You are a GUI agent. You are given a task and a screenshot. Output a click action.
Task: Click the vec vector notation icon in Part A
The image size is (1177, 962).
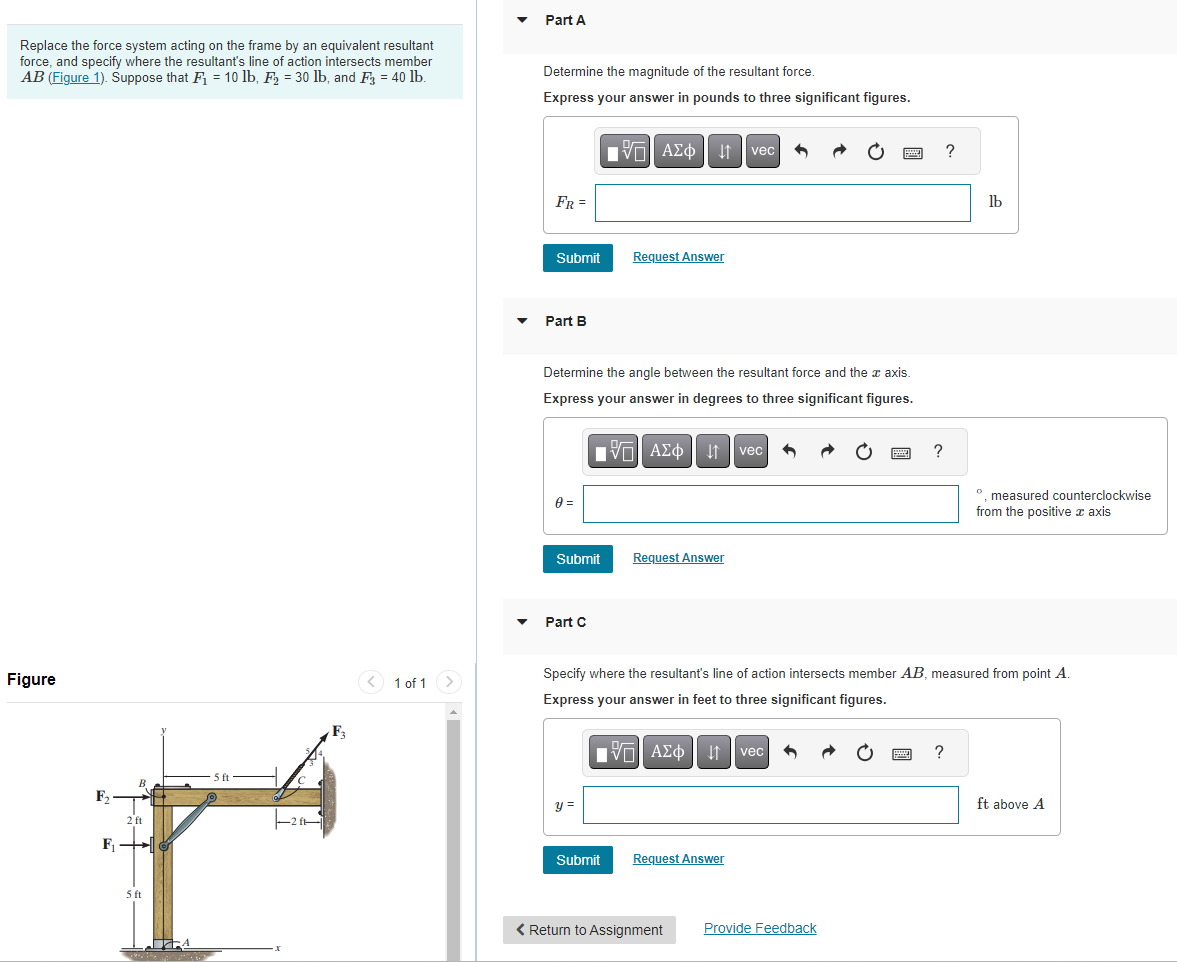[x=762, y=150]
